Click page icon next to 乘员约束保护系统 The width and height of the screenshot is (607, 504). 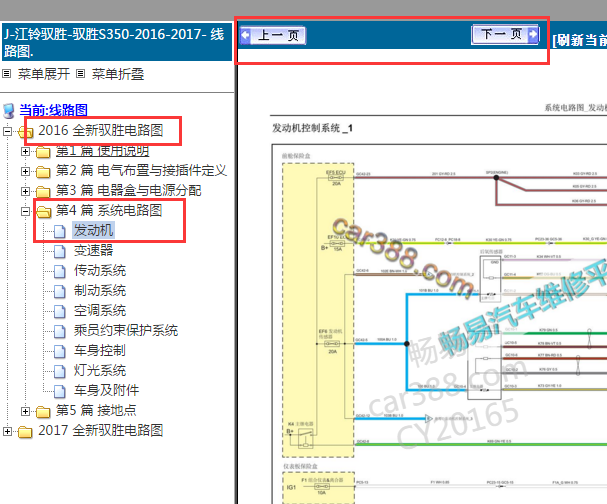coord(59,331)
